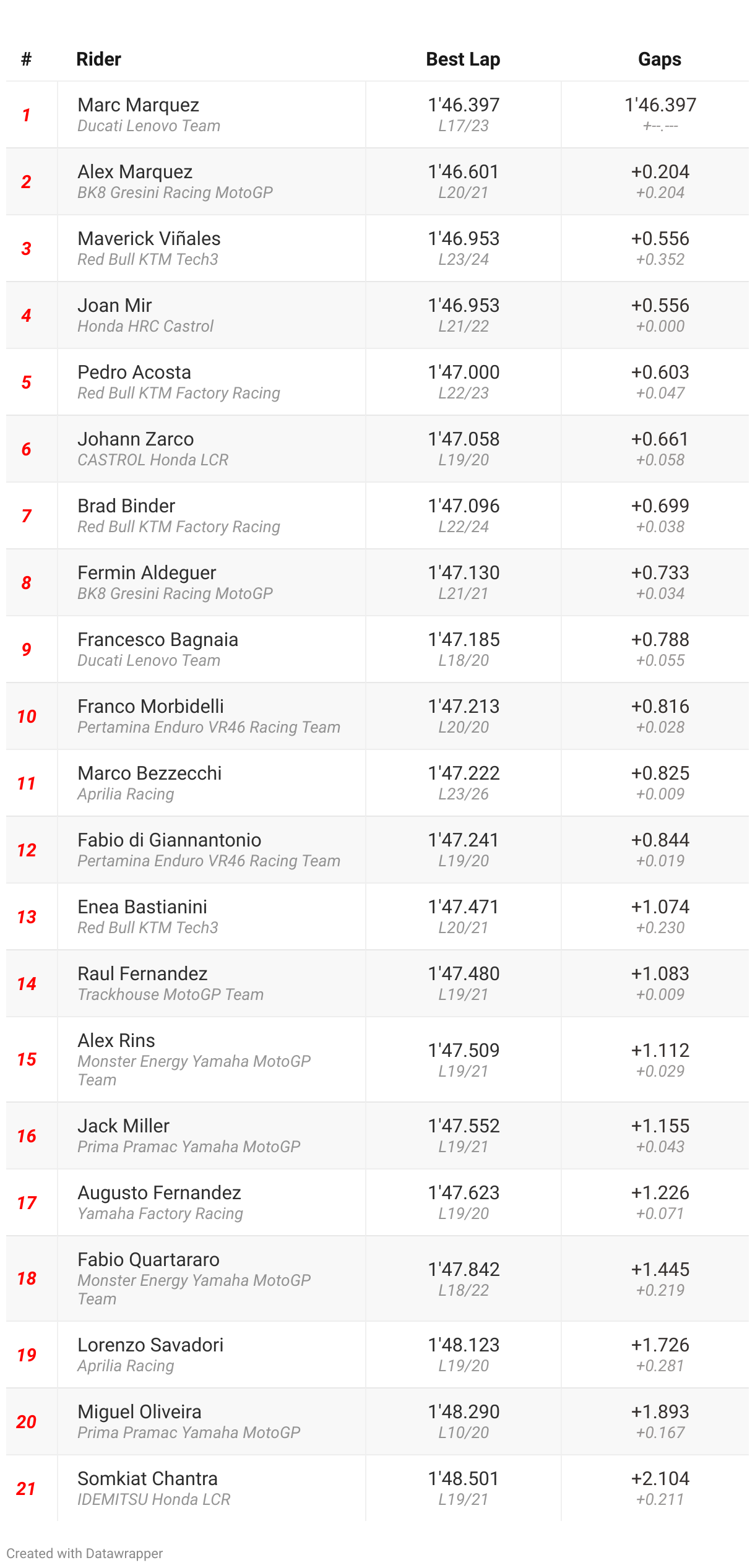Click Alex Marquez's best lap time 1'46.601
The height and width of the screenshot is (1568, 755).
pos(463,172)
